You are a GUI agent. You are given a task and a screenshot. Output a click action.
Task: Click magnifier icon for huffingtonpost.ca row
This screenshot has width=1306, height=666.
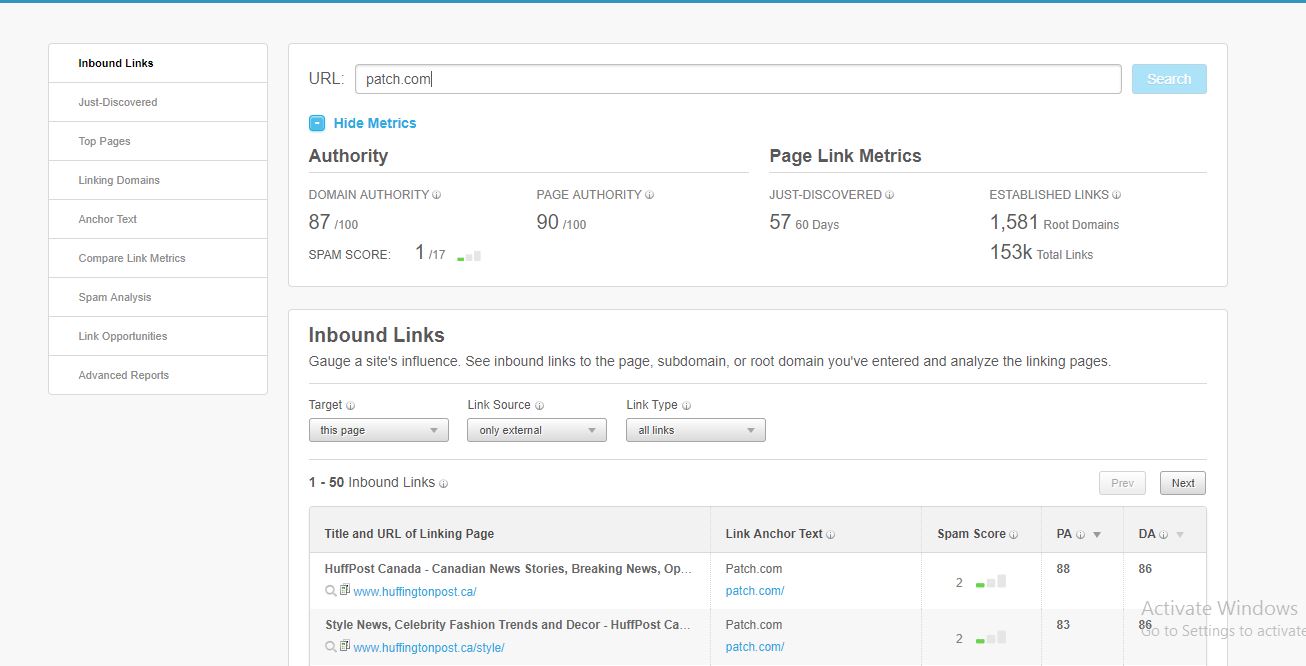point(331,591)
